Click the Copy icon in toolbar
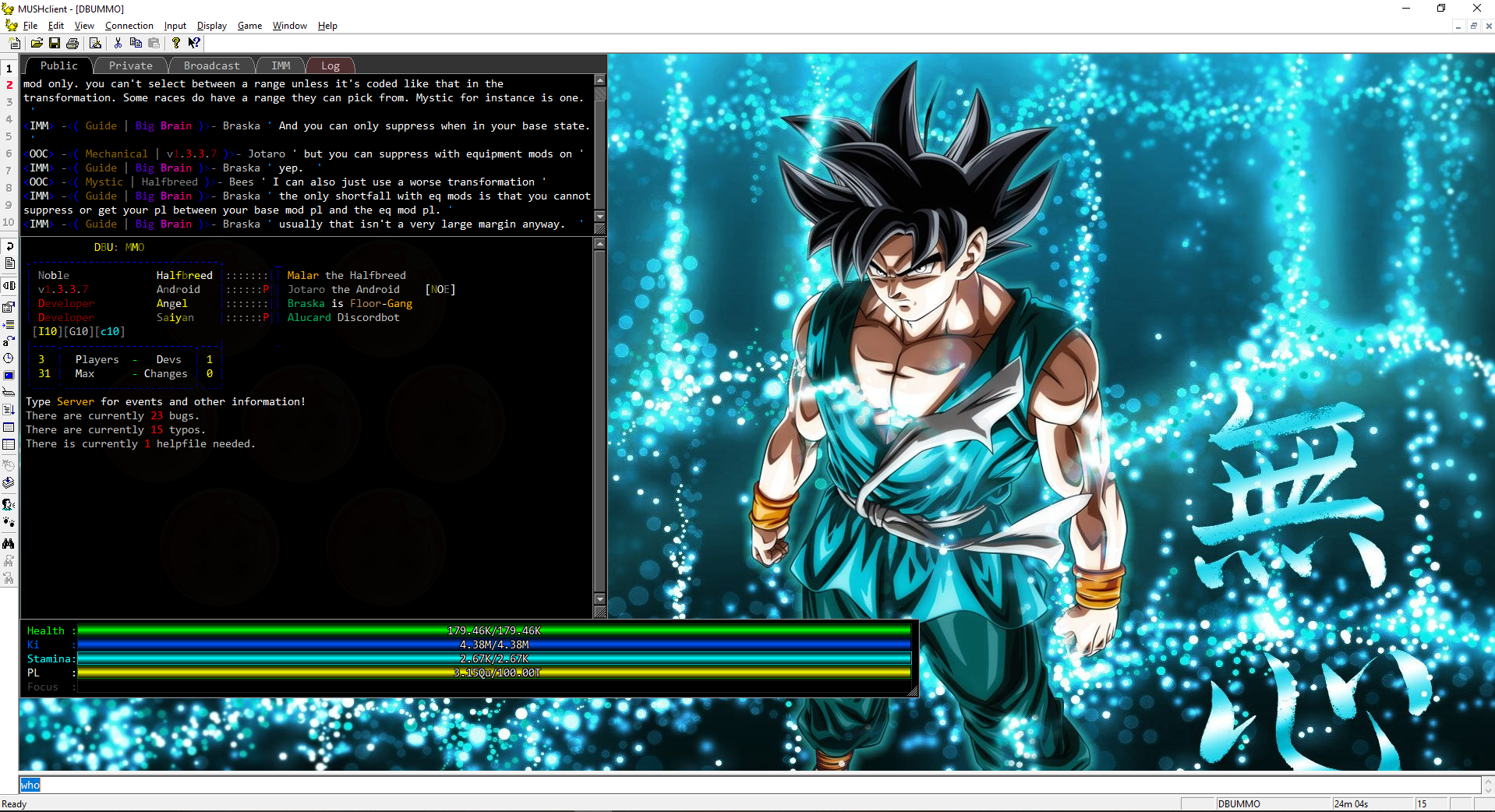This screenshot has height=812, width=1495. pos(136,43)
